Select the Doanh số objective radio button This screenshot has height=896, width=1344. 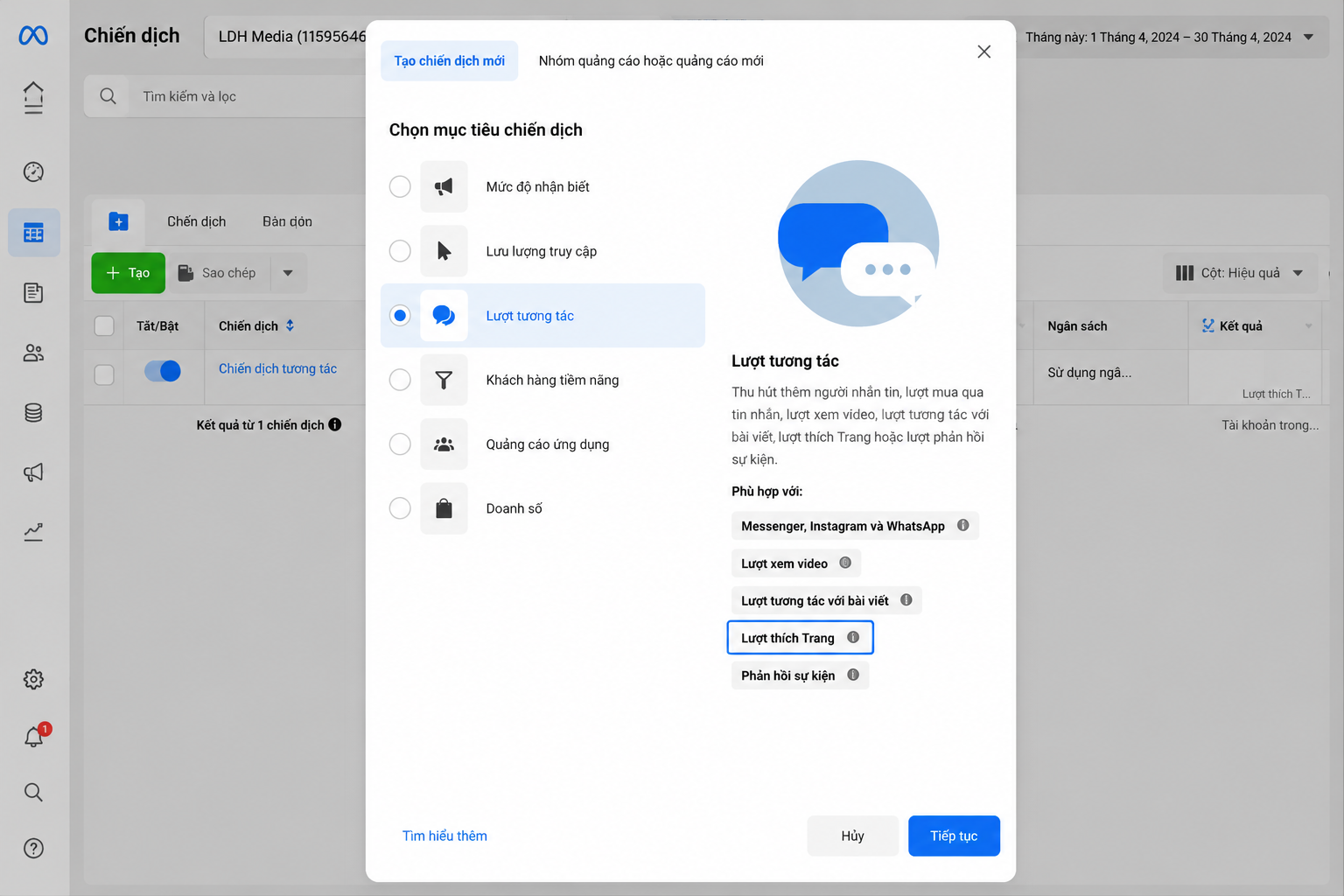(400, 508)
